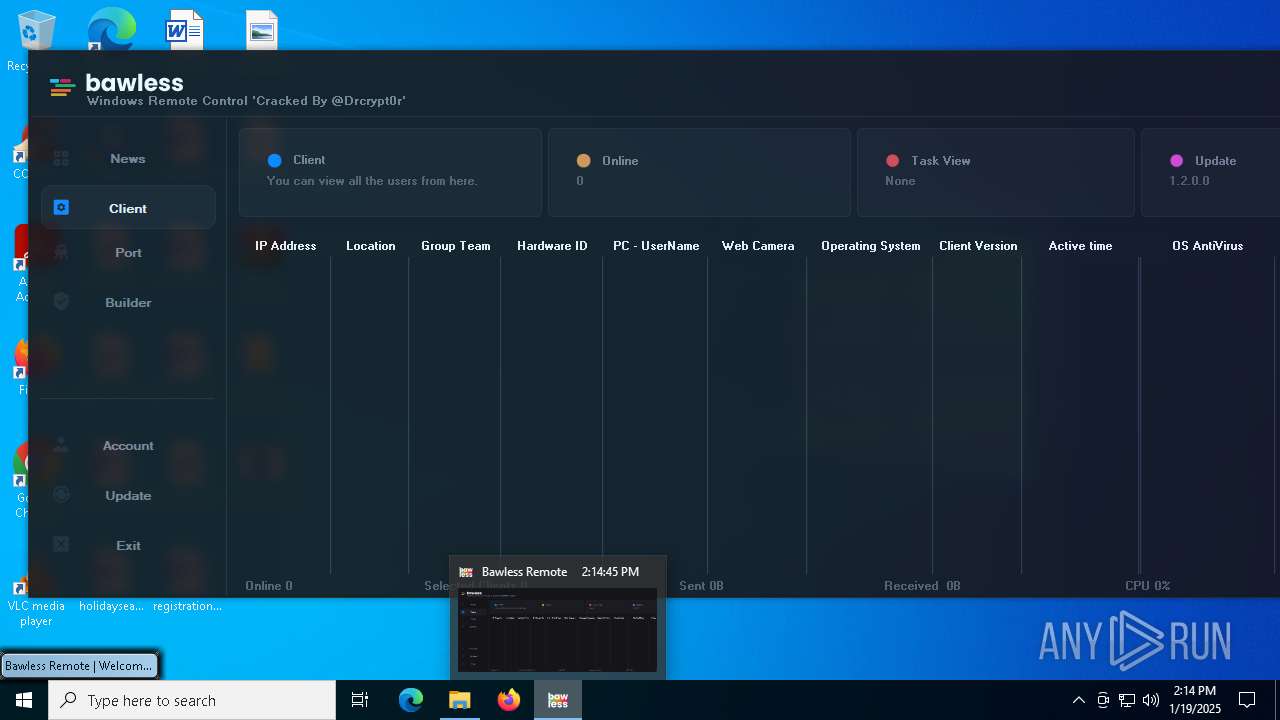Open the Online count card
This screenshot has height=720, width=1280.
coord(699,172)
